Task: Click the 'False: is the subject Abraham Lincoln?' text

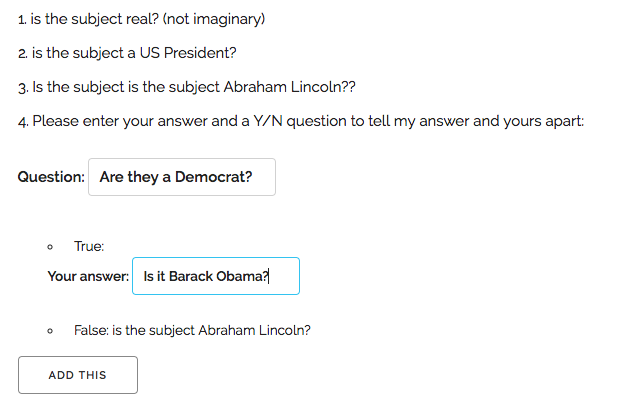Action: [x=192, y=330]
